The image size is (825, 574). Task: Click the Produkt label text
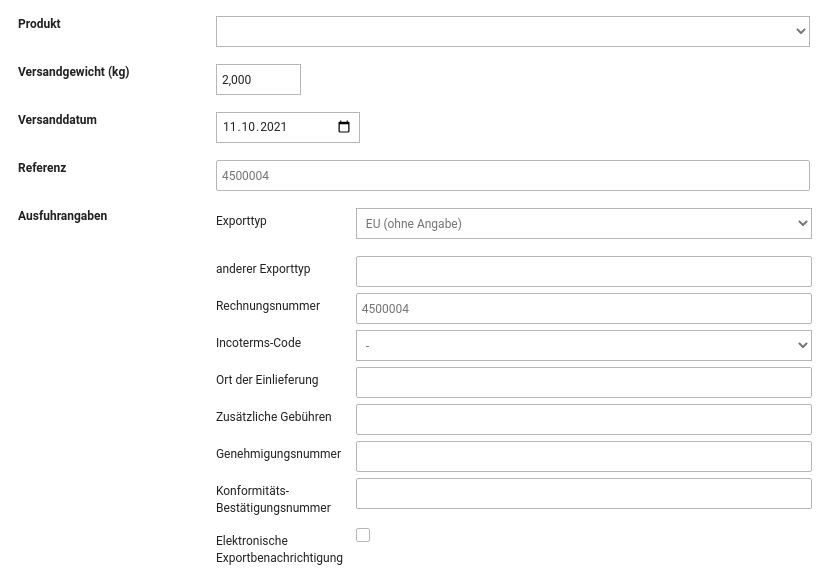pos(39,24)
